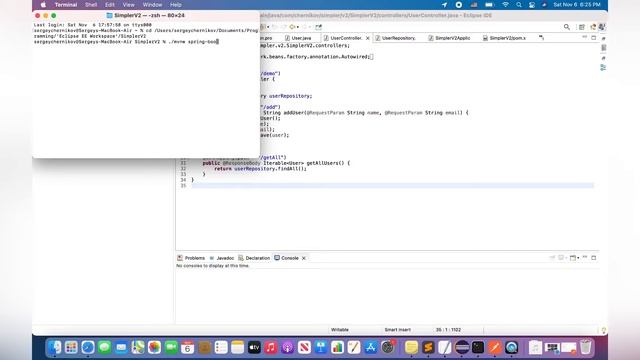Click the cursor position 35 : 1 status entry
The width and height of the screenshot is (640, 360).
pos(448,330)
